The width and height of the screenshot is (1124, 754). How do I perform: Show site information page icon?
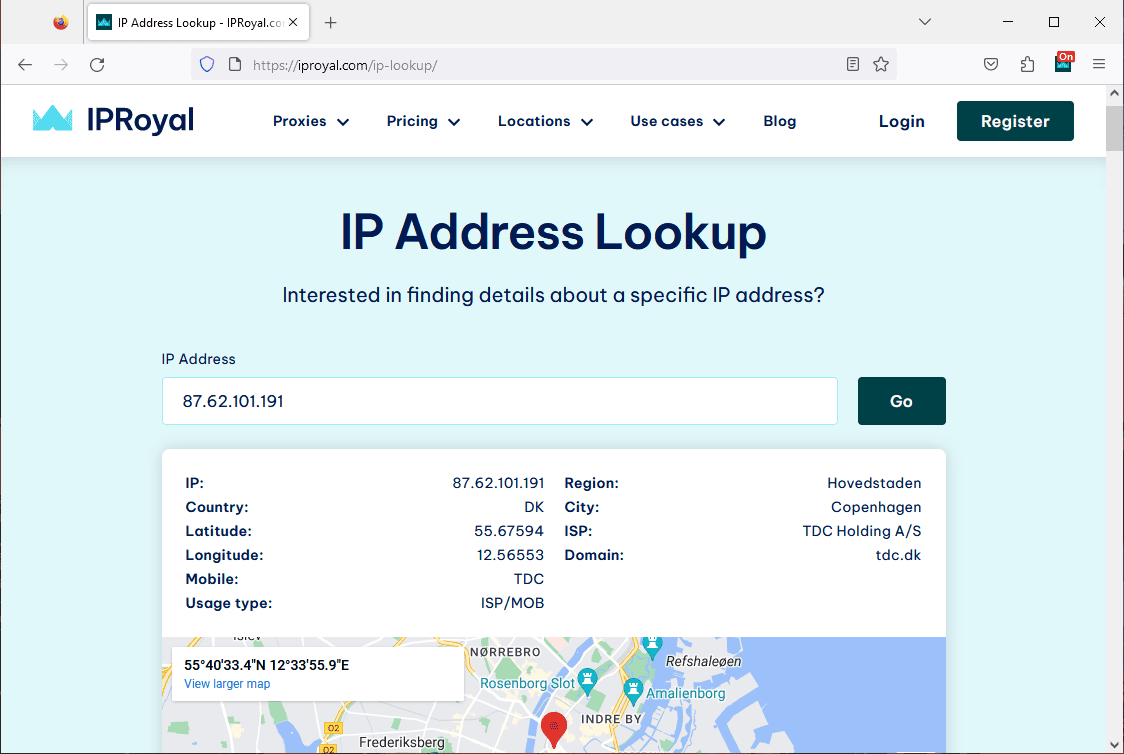click(234, 65)
